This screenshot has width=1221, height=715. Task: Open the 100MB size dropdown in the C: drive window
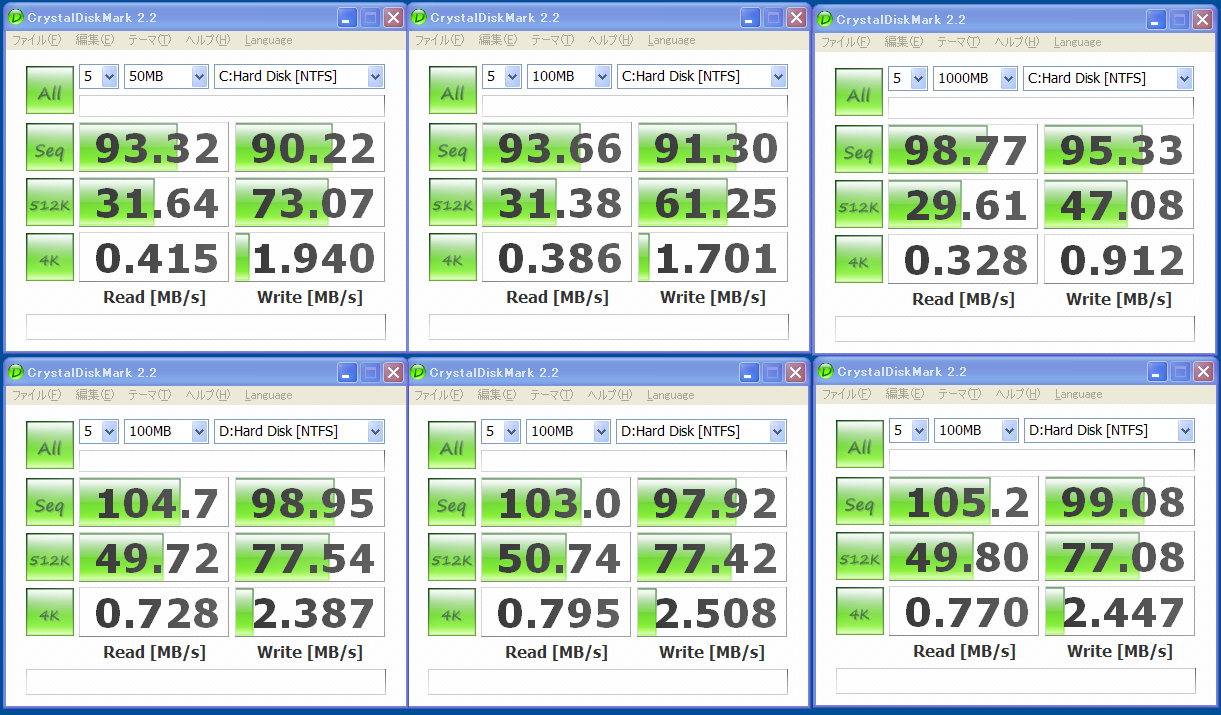point(569,76)
